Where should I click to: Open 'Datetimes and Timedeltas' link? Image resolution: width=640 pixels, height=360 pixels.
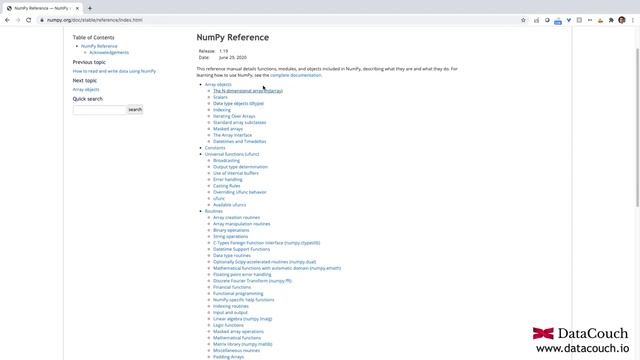[x=240, y=141]
